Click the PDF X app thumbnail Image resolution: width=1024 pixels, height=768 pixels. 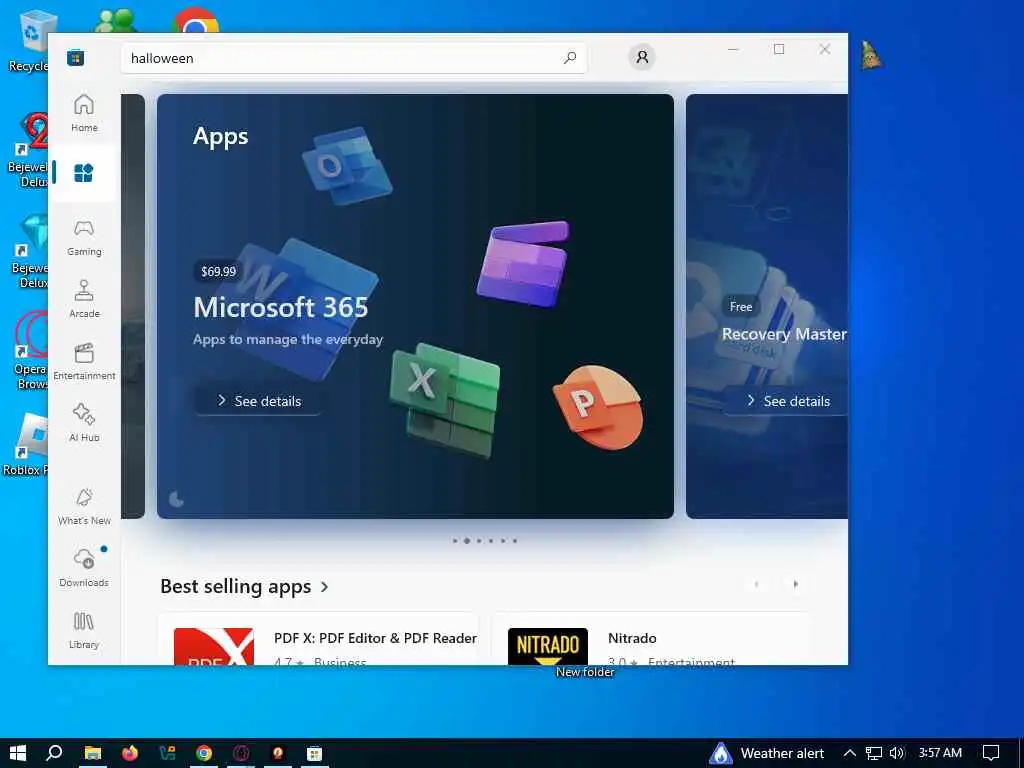[214, 647]
